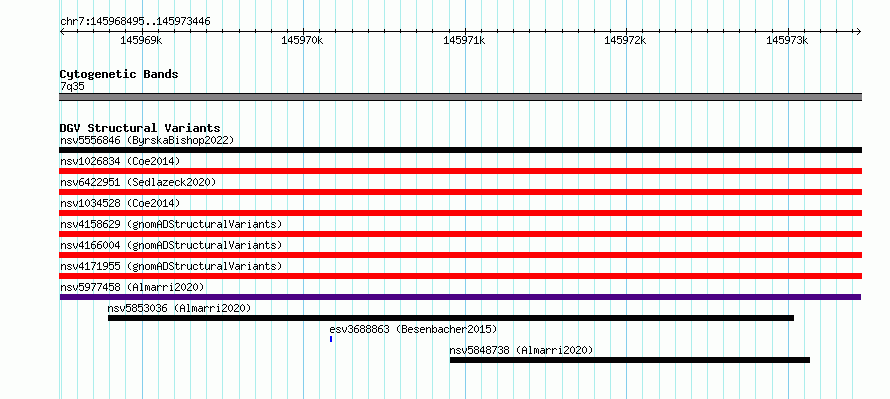Click the black nsv5556846 variant bar
Image resolution: width=890 pixels, height=399 pixels.
point(460,150)
